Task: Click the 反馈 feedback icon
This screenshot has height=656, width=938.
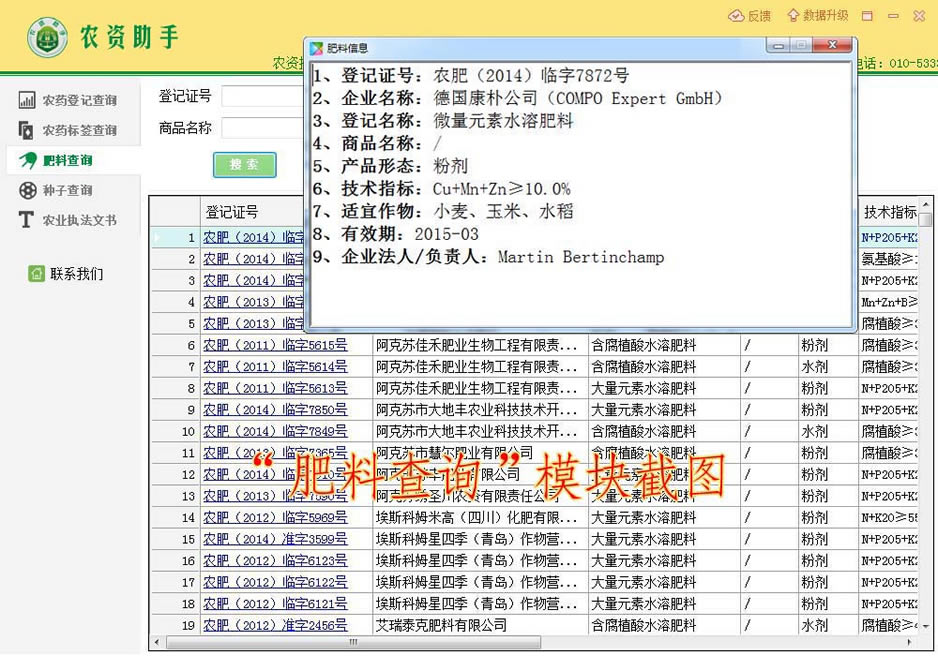Action: [x=736, y=16]
